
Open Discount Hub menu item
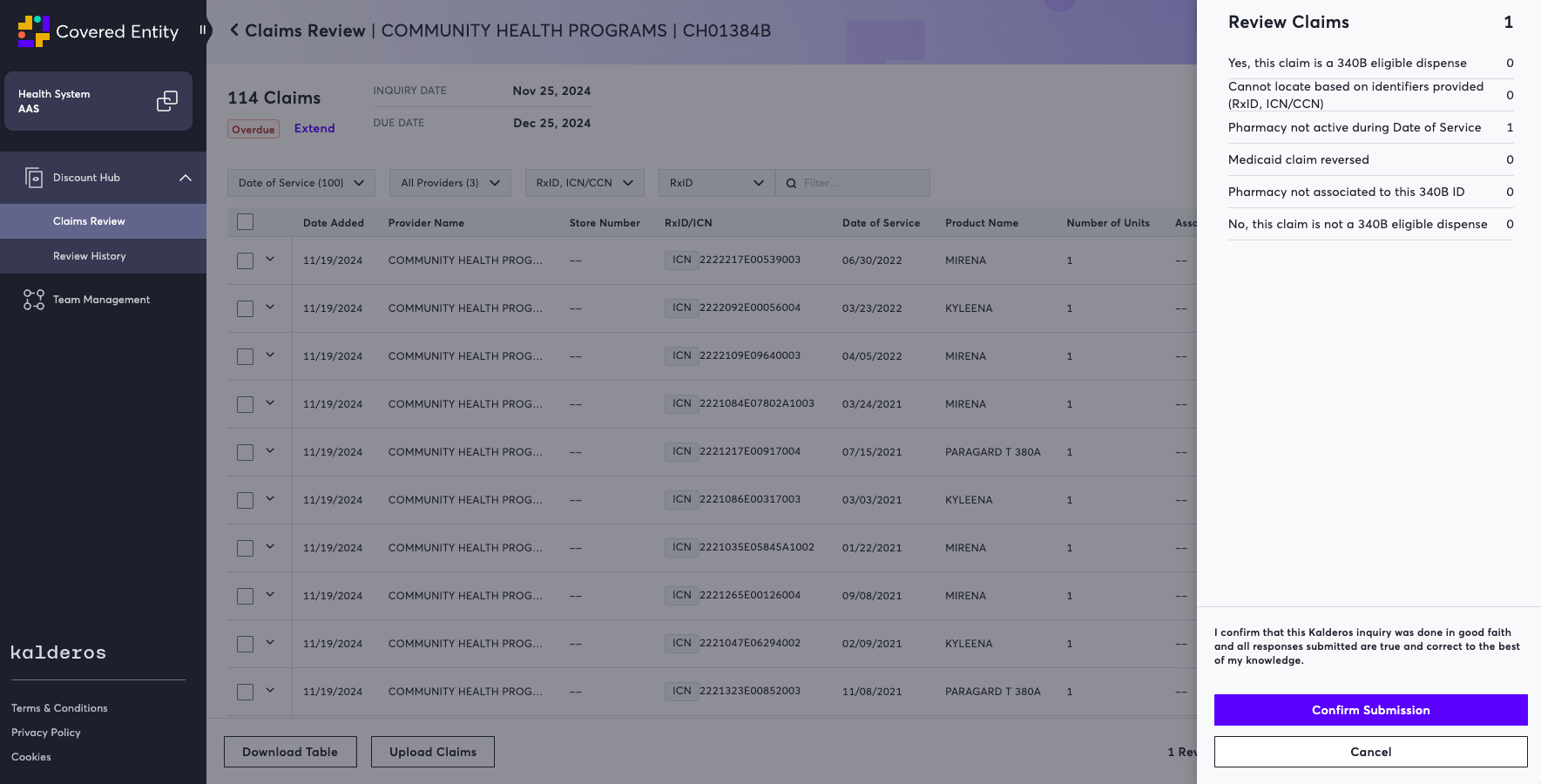pos(103,178)
